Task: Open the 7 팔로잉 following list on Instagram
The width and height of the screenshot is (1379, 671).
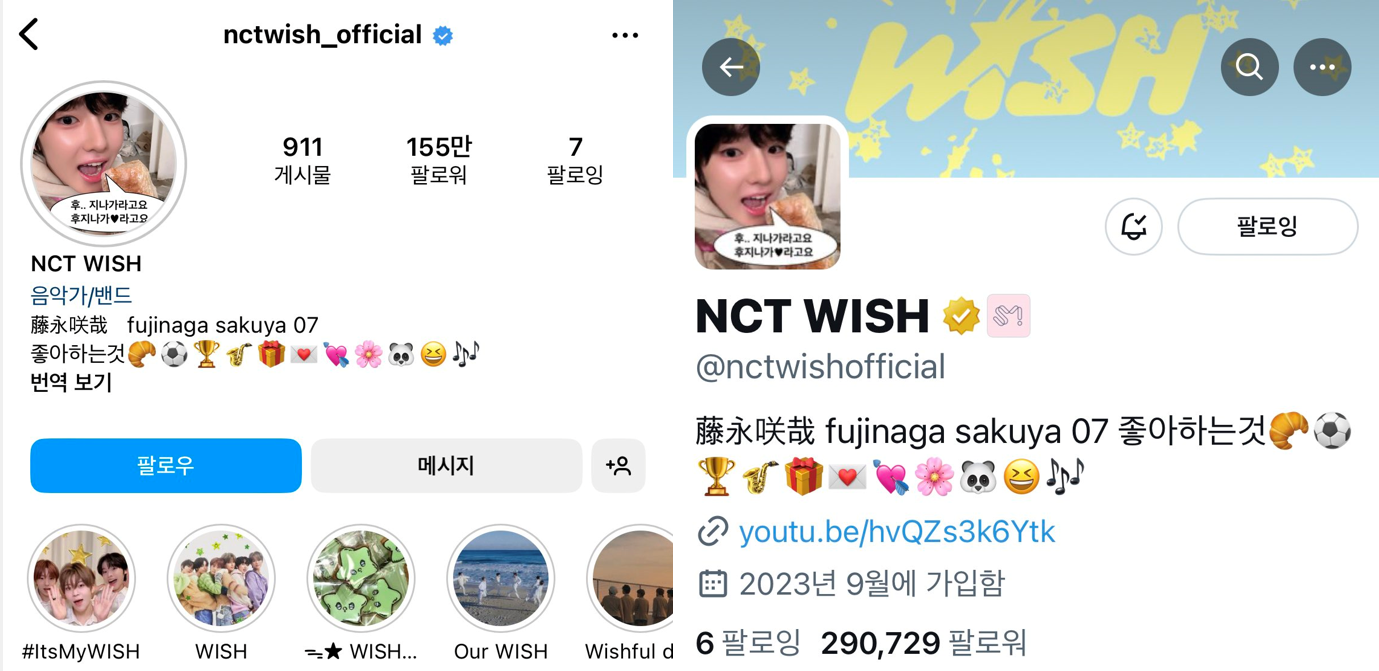Action: coord(575,160)
